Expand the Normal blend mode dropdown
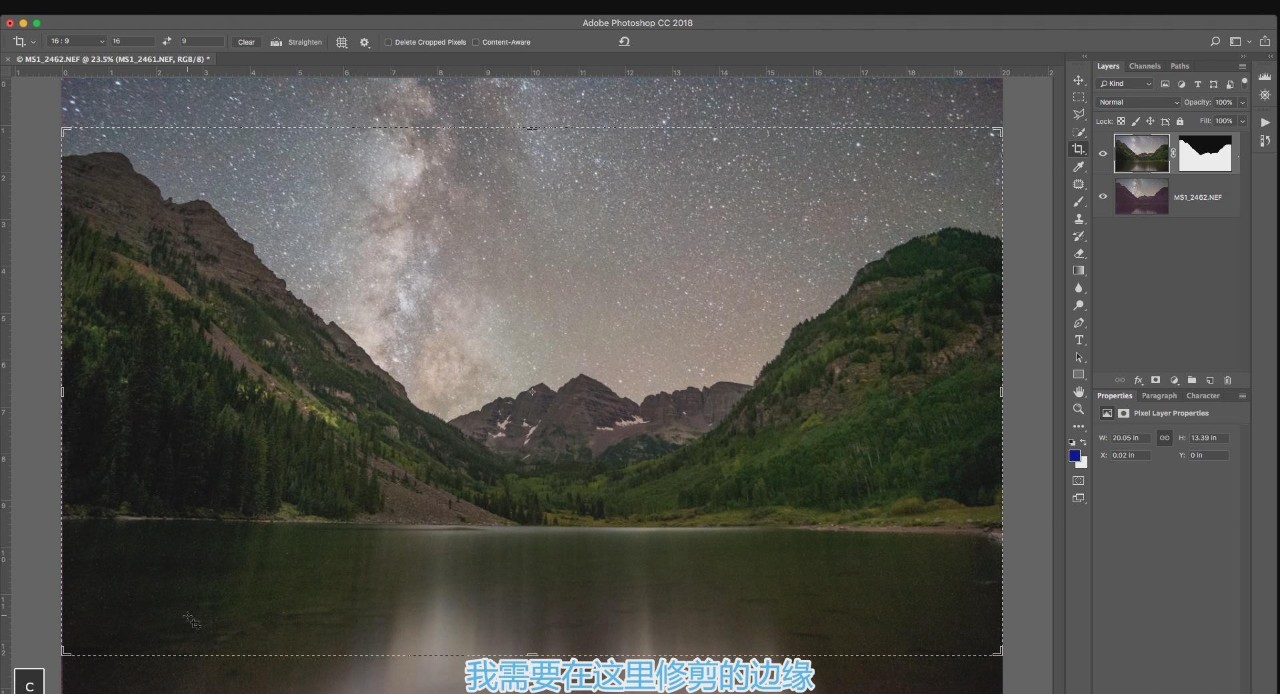1280x694 pixels. point(1138,102)
